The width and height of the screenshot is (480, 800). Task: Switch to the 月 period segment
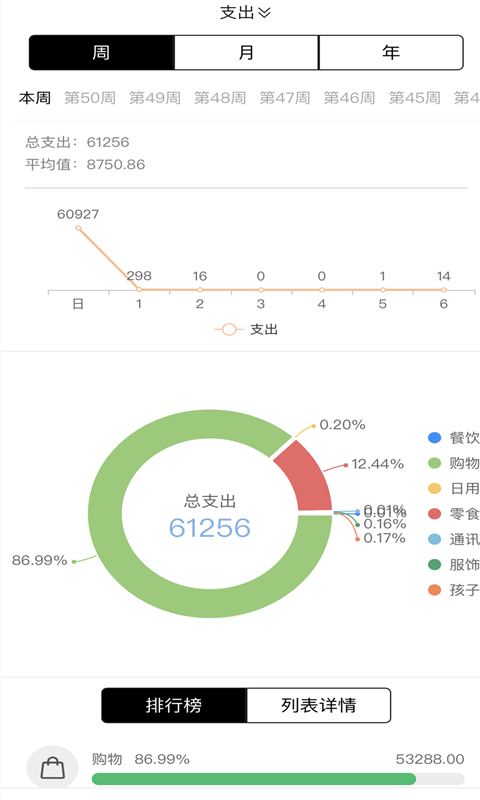click(246, 53)
